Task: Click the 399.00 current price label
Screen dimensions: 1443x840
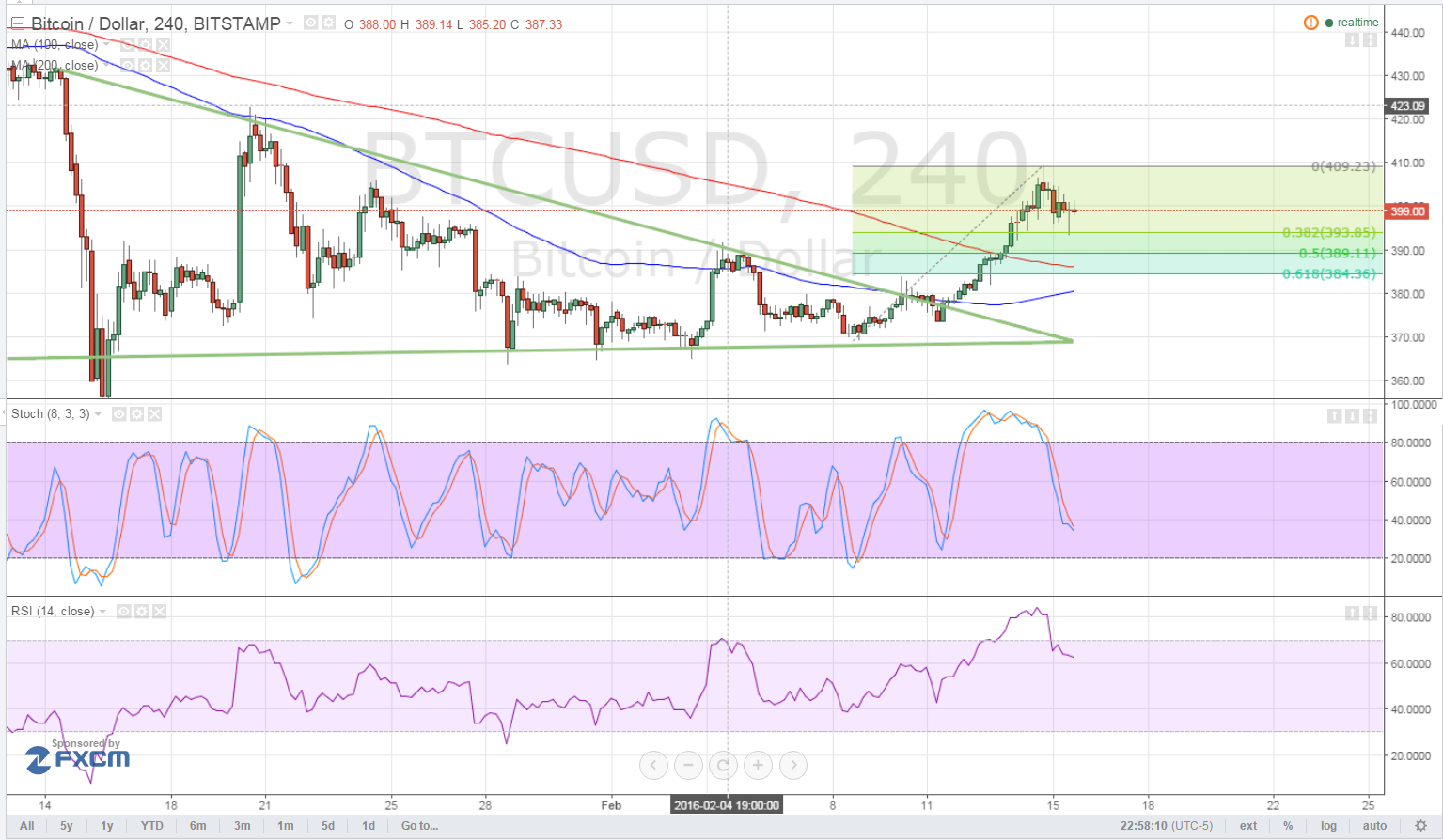Action: (x=1407, y=211)
